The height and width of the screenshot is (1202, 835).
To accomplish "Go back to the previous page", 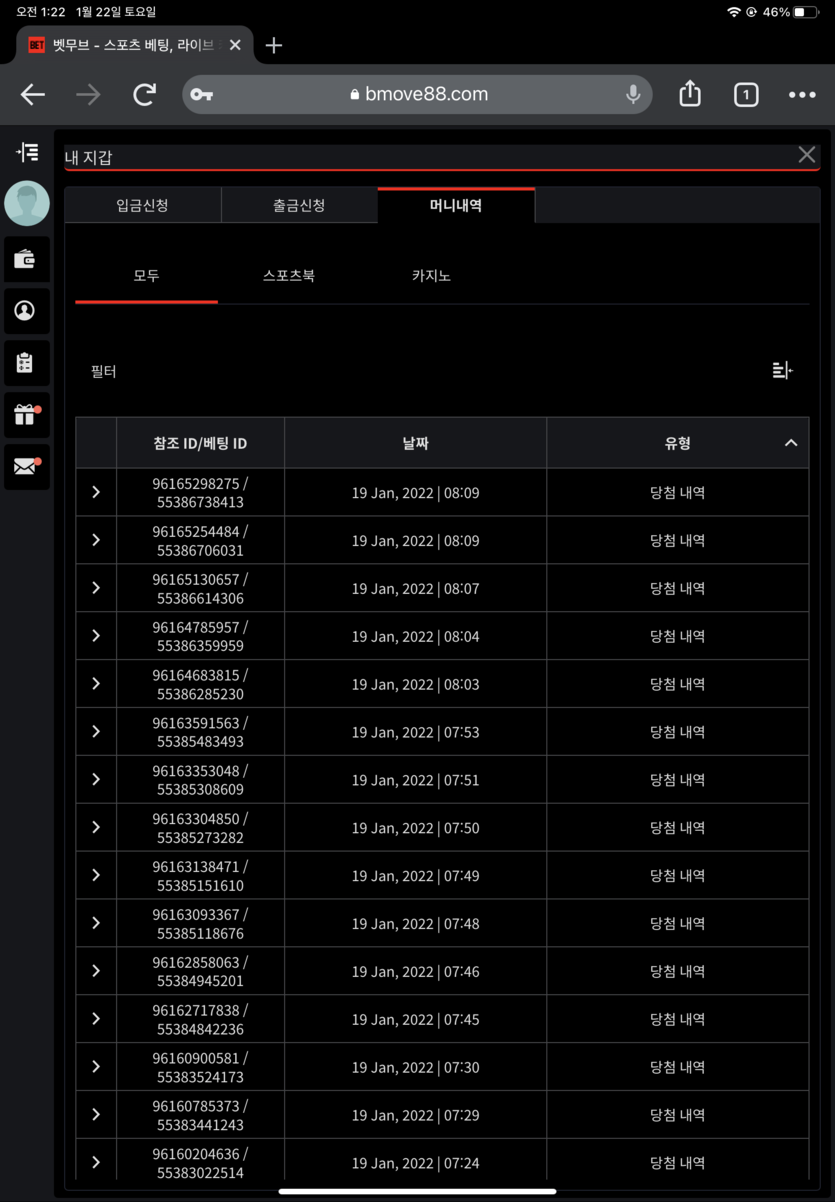I will [x=33, y=95].
